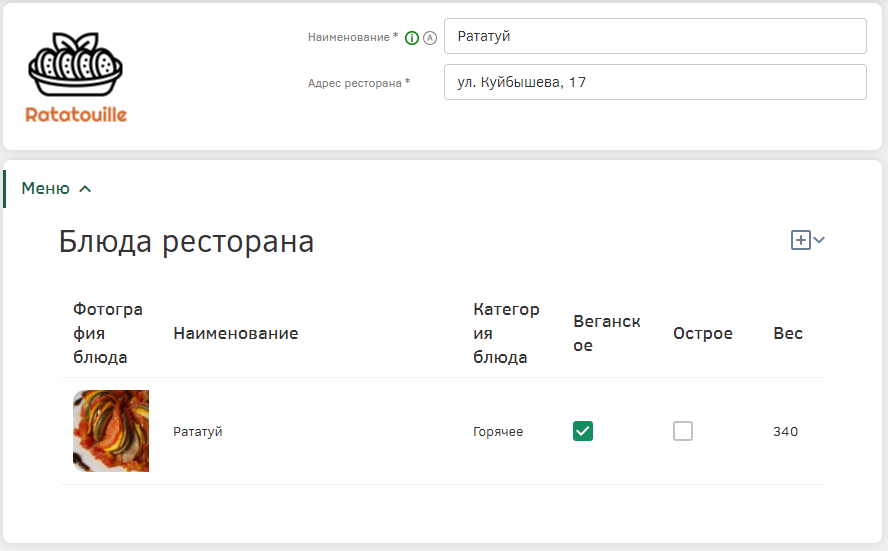Click the Категория блюда column header
Image resolution: width=888 pixels, height=551 pixels.
[506, 333]
